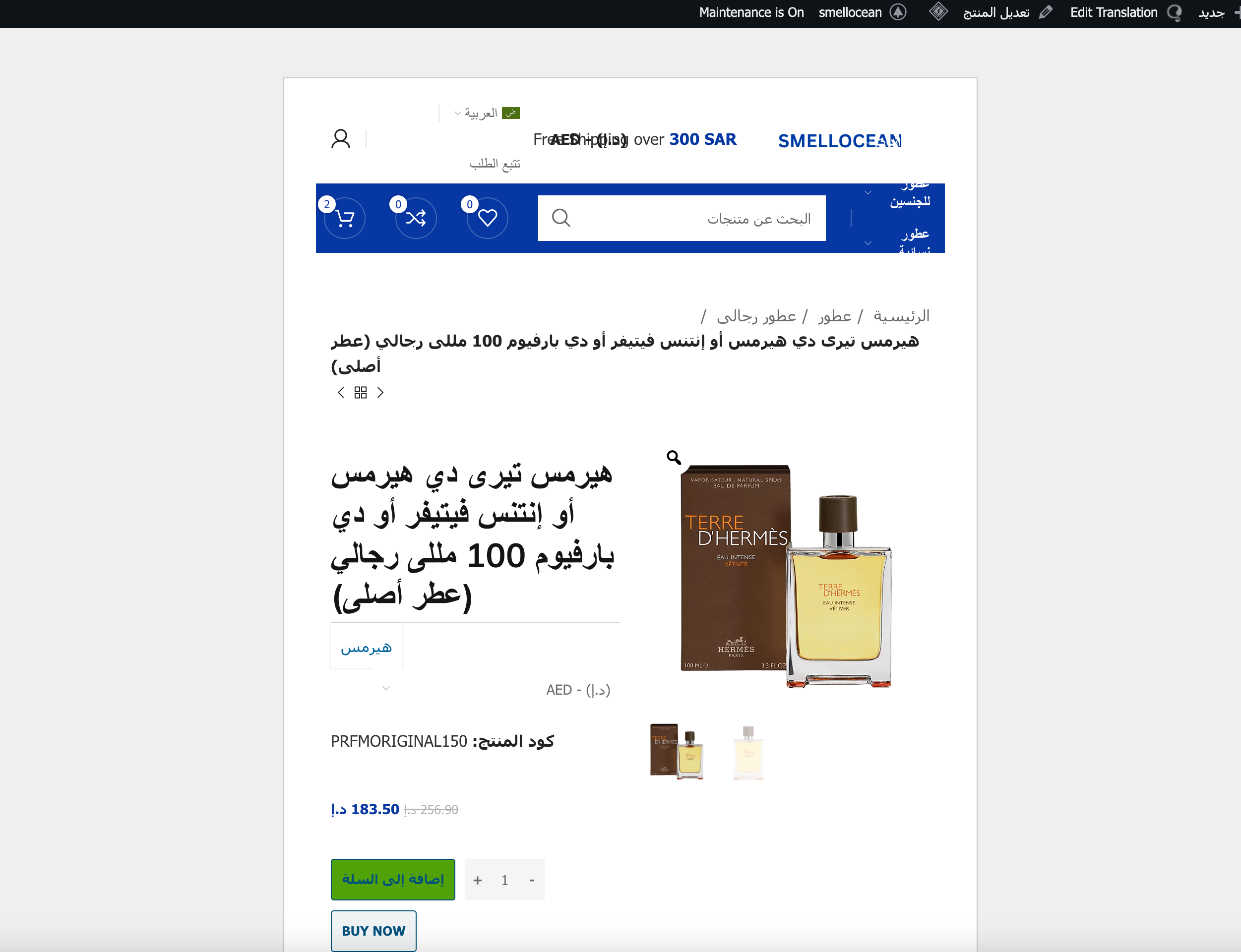The width and height of the screenshot is (1241, 952).
Task: Click عطور رجالى breadcrumb link
Action: point(756,316)
